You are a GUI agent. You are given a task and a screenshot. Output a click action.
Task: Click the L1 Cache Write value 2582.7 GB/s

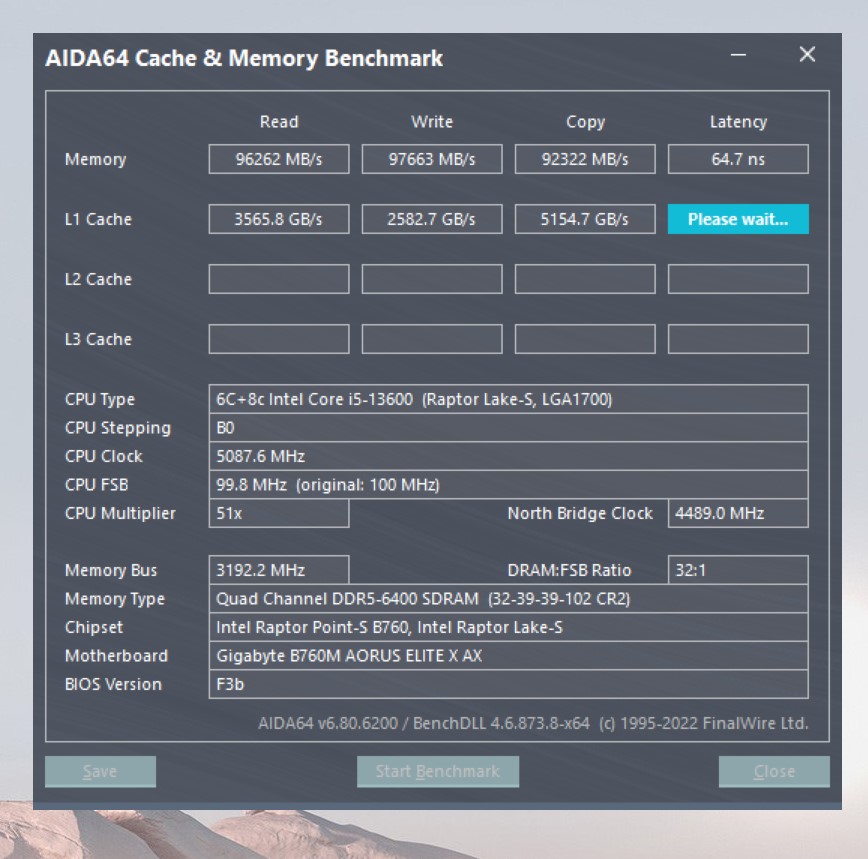pos(432,219)
